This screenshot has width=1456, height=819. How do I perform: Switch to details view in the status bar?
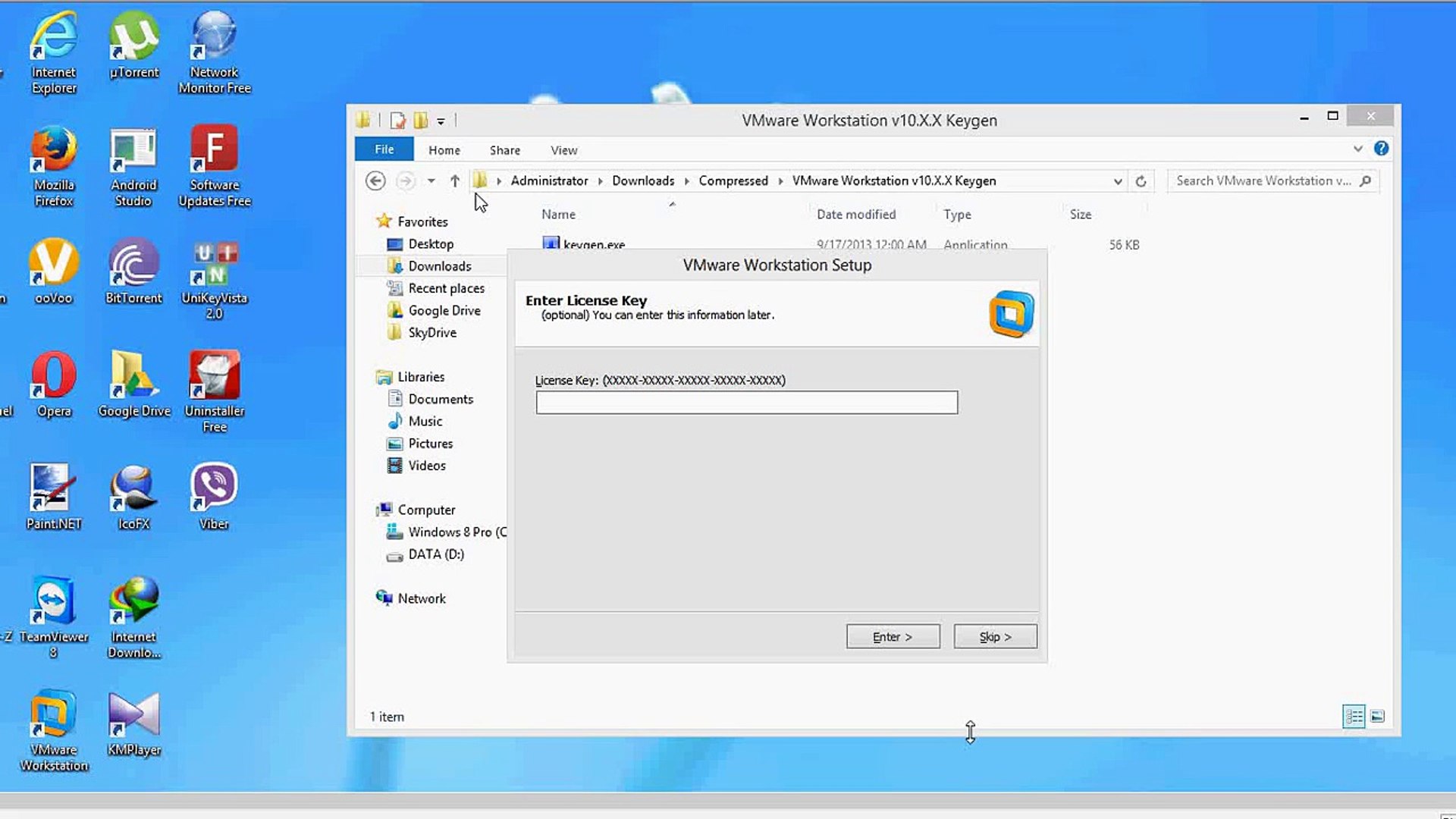click(x=1354, y=716)
